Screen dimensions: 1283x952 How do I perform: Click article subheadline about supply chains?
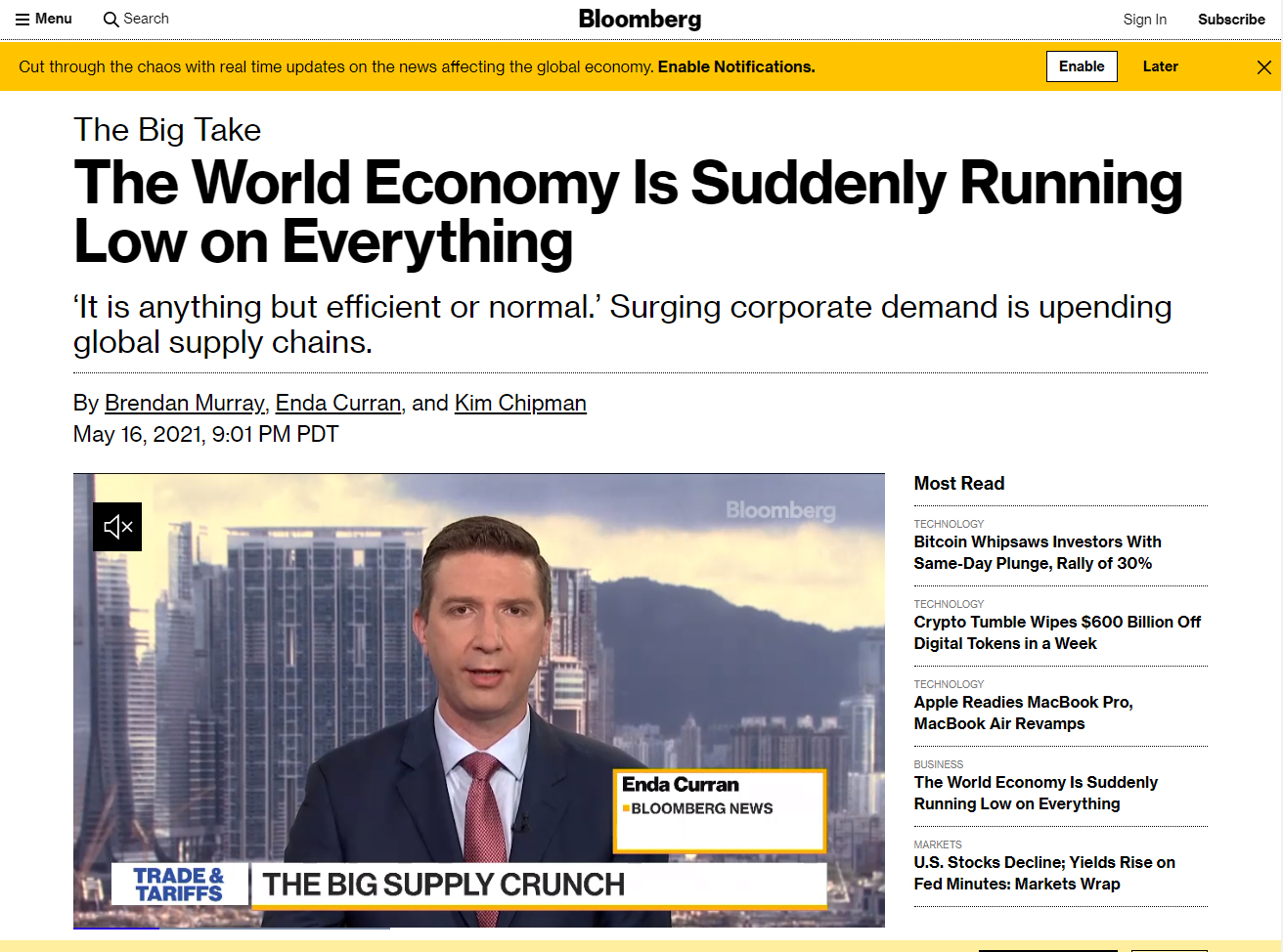(623, 325)
